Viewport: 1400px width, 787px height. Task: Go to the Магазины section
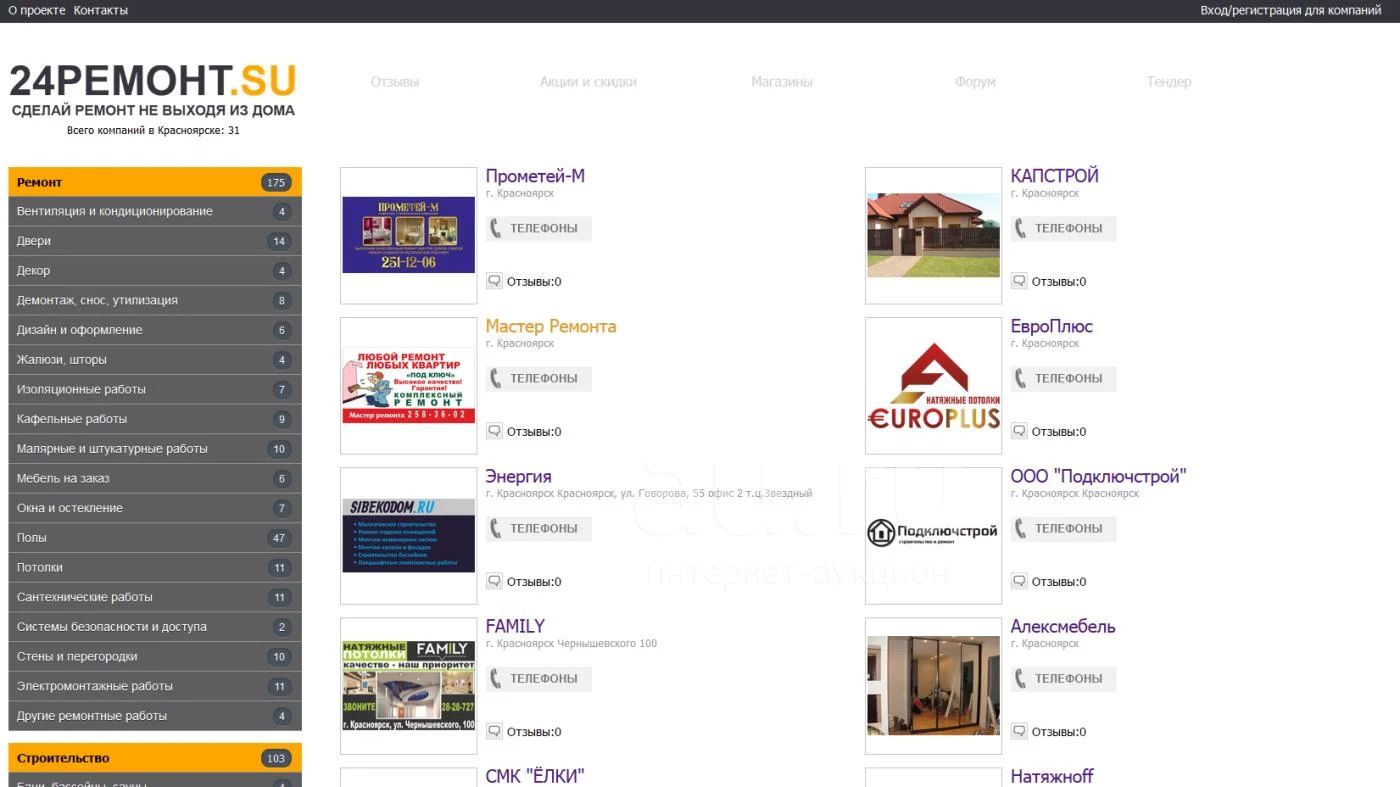point(782,82)
